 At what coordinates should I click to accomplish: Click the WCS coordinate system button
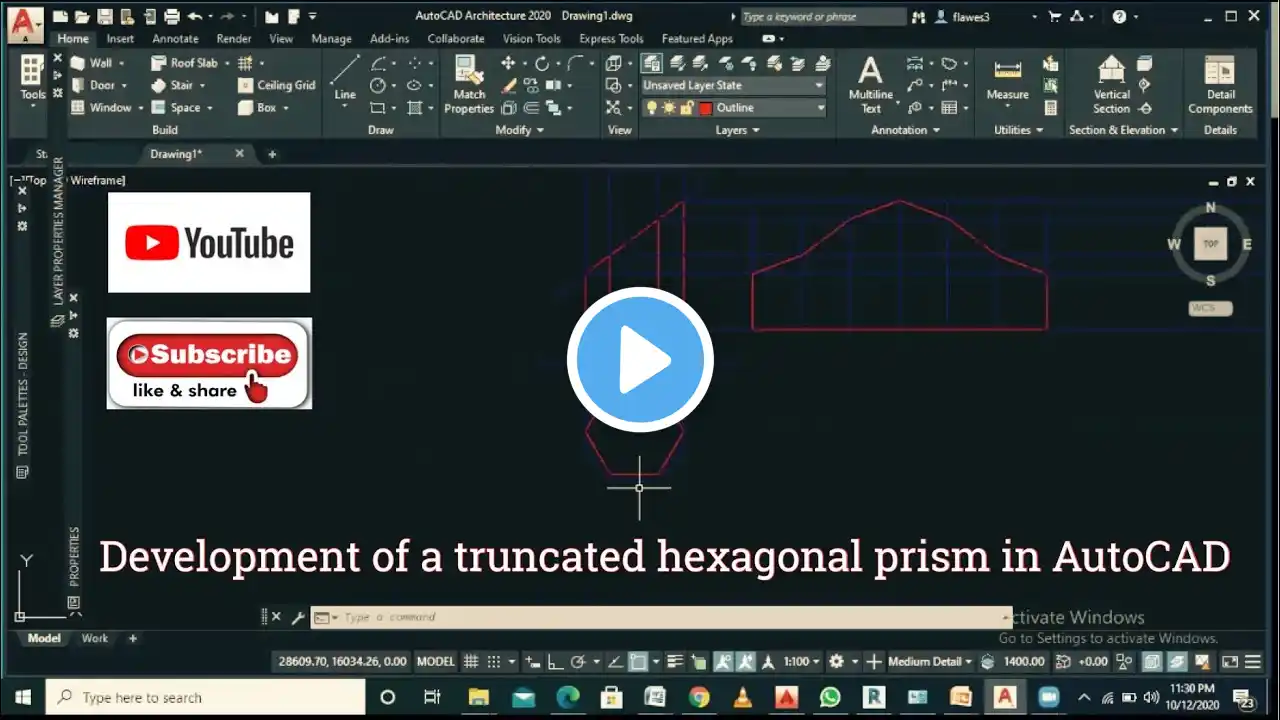coord(1210,308)
